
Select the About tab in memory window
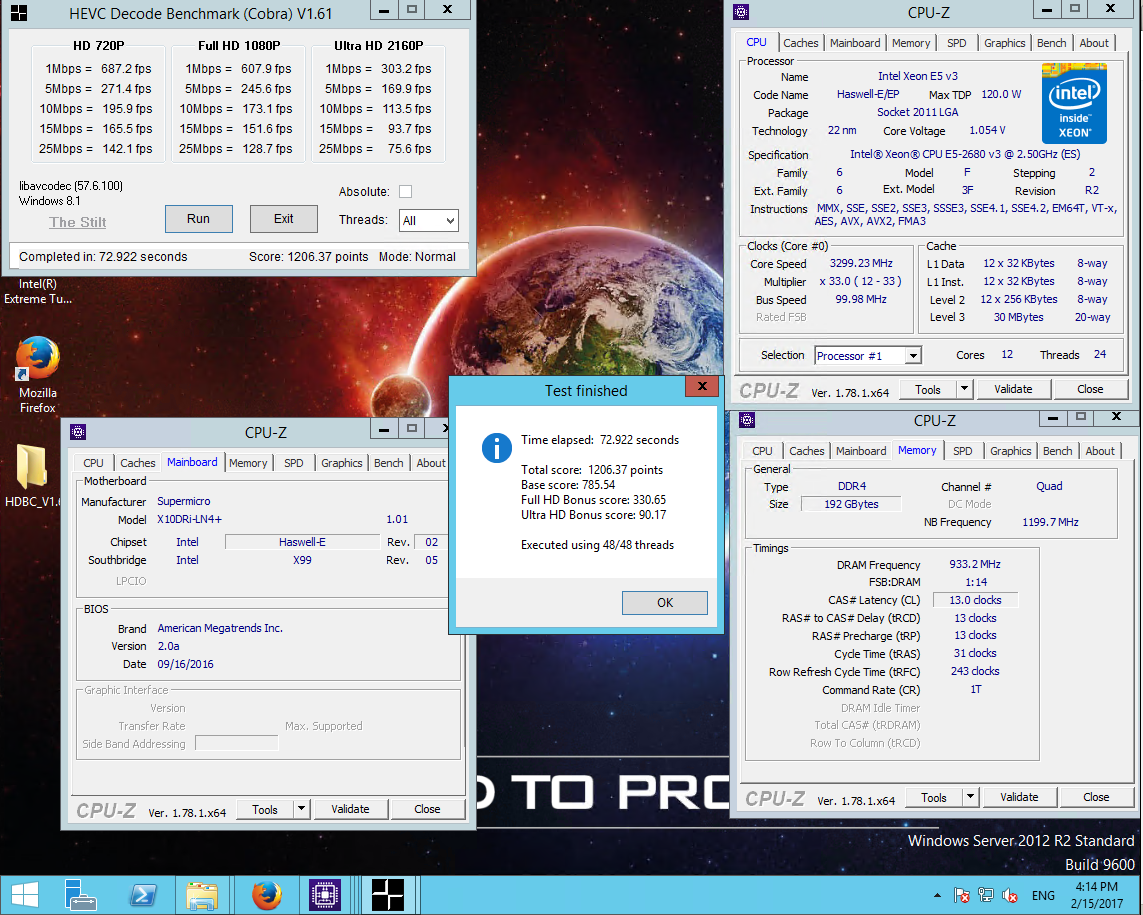coord(1099,451)
